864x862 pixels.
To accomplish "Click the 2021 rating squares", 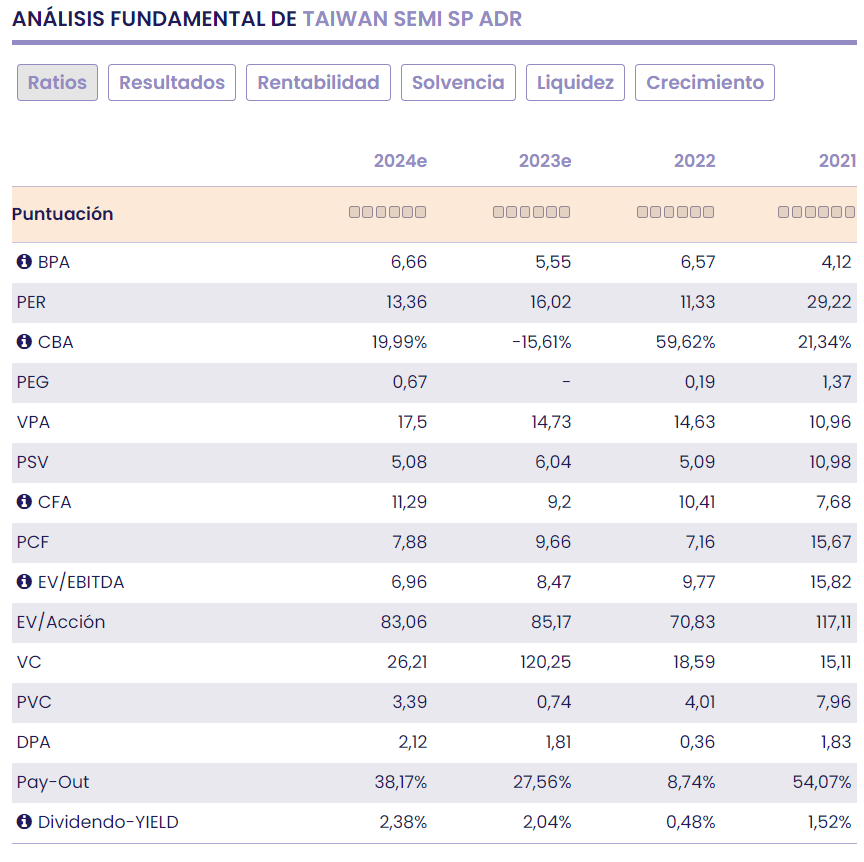I will pyautogui.click(x=816, y=212).
